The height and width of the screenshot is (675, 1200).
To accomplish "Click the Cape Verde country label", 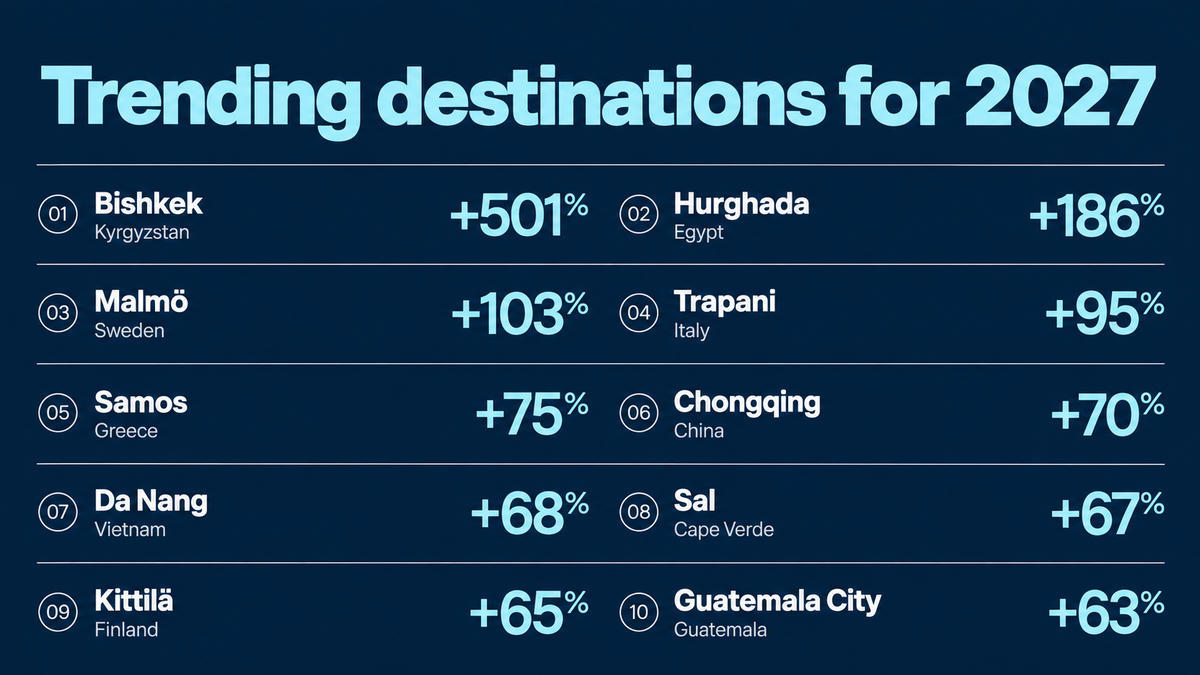I will click(x=724, y=530).
